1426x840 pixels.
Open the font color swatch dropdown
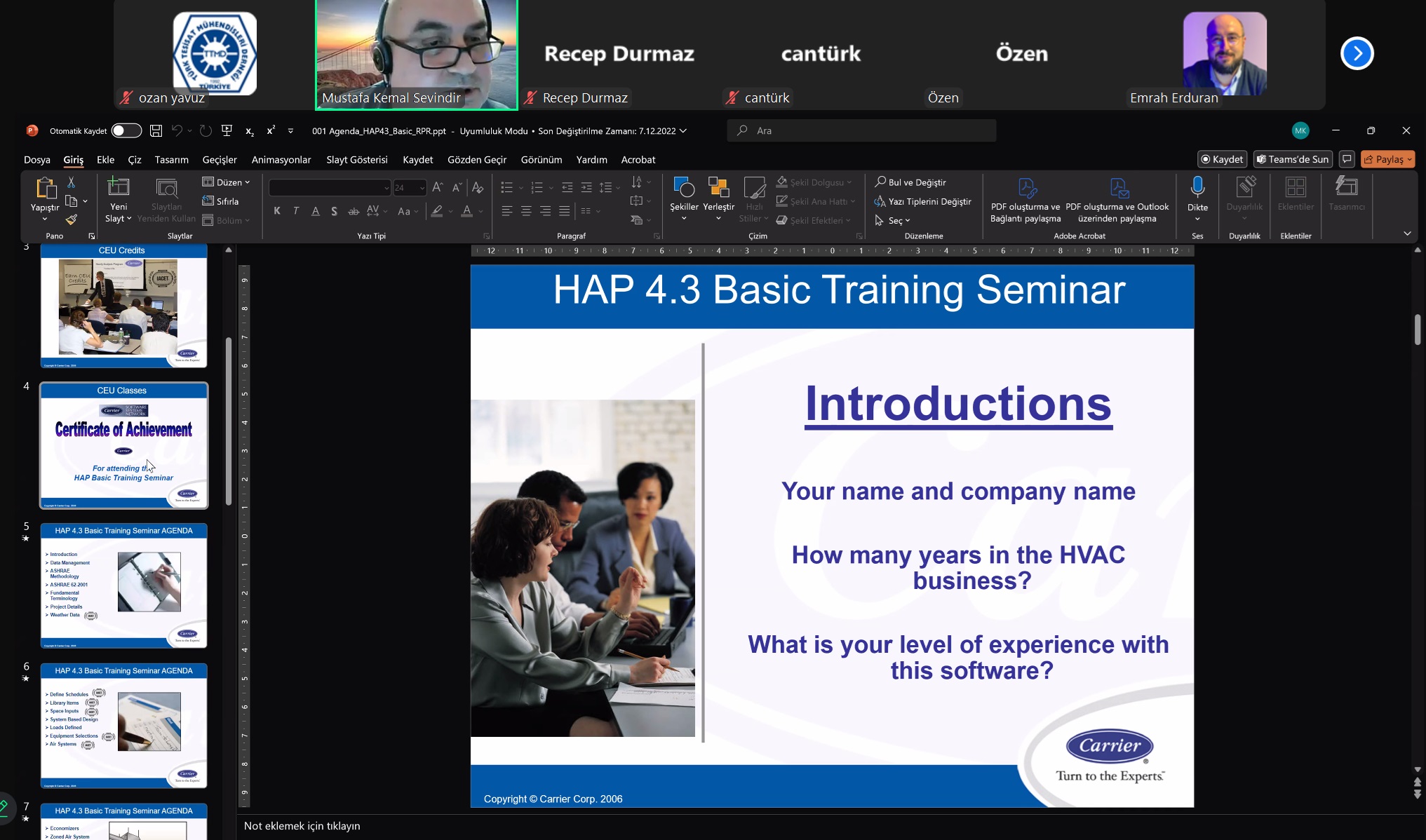tap(480, 211)
